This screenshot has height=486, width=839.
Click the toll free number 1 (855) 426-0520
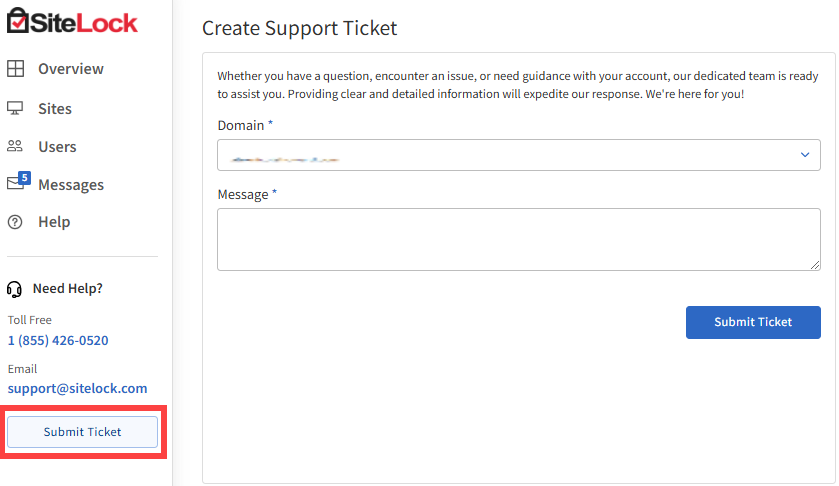tap(58, 340)
